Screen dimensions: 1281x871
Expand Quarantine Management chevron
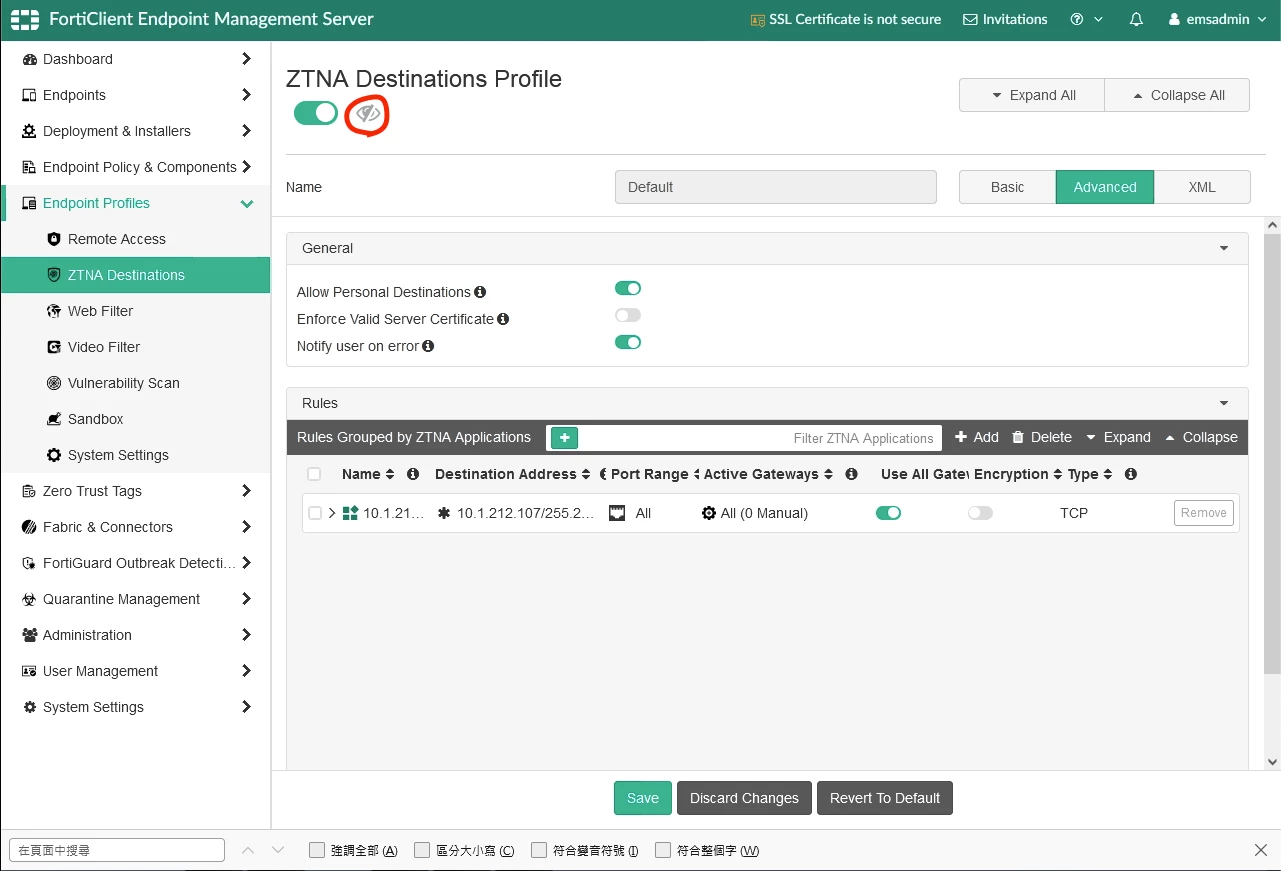pos(246,599)
